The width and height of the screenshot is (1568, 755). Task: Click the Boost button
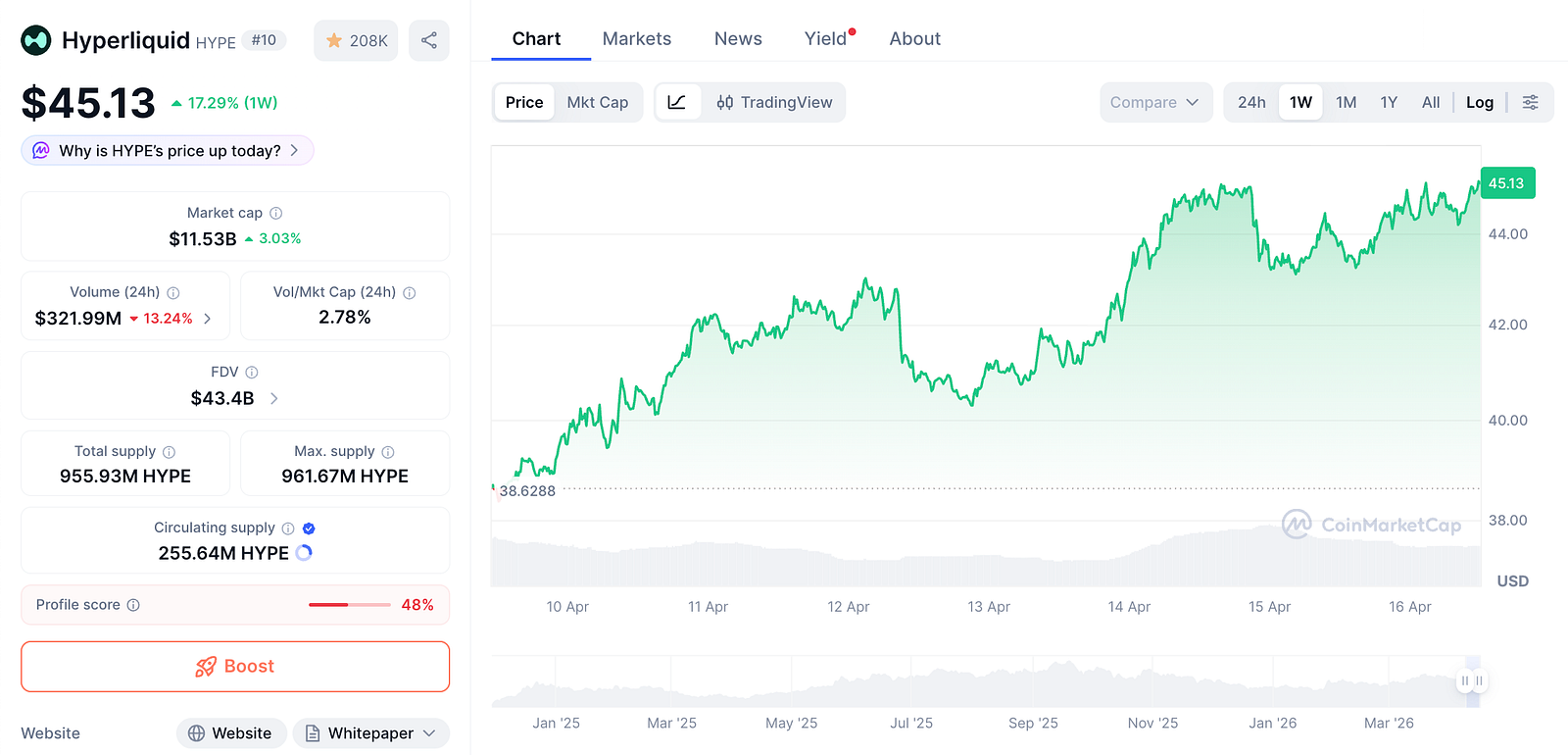click(235, 667)
